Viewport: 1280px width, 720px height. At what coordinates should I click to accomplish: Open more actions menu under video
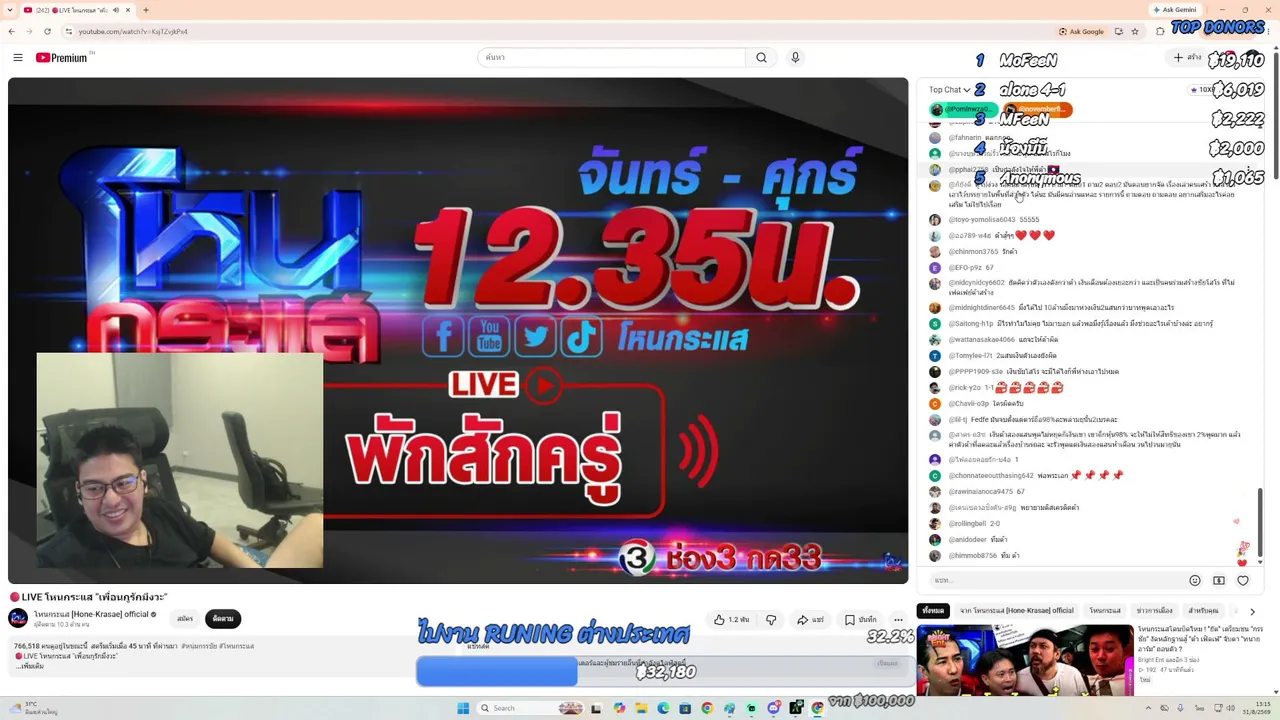click(x=898, y=620)
